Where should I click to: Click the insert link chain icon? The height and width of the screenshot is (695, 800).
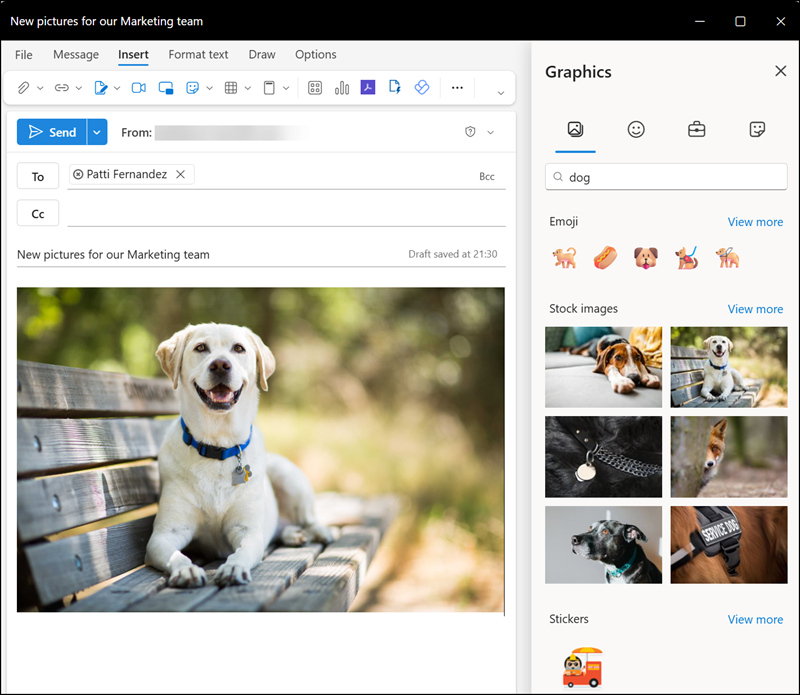click(x=62, y=88)
